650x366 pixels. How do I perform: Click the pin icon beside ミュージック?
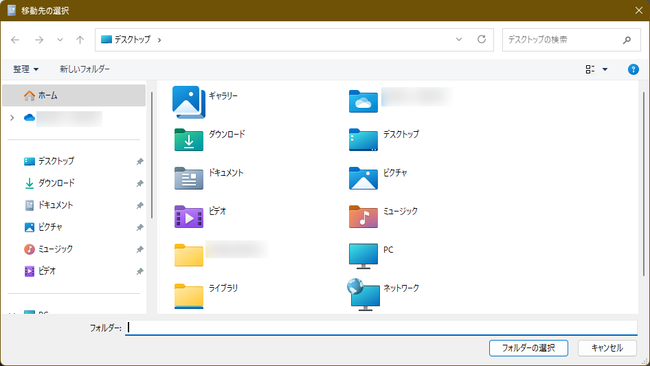pyautogui.click(x=140, y=249)
